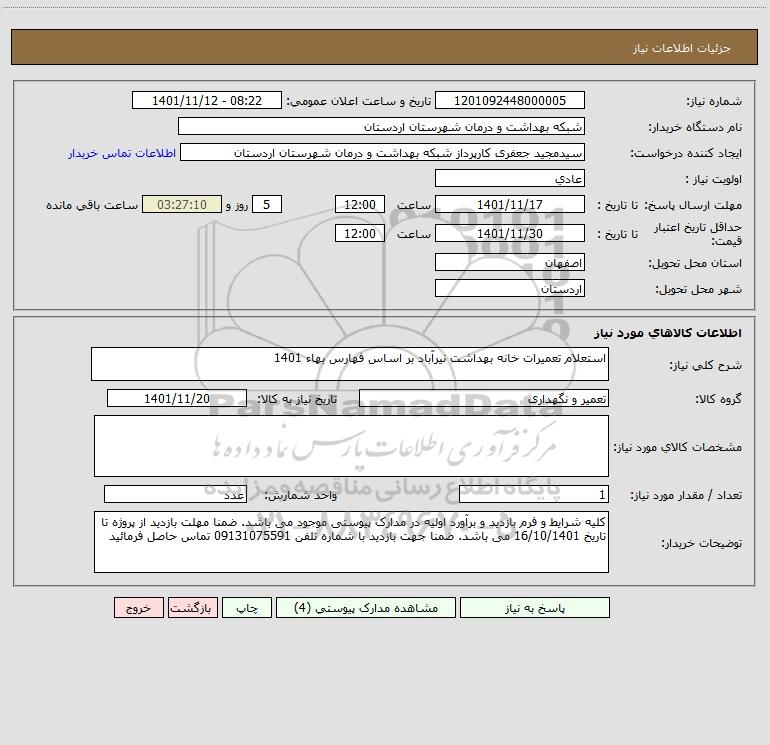
Task: Click the چاپ print button
Action: click(247, 607)
